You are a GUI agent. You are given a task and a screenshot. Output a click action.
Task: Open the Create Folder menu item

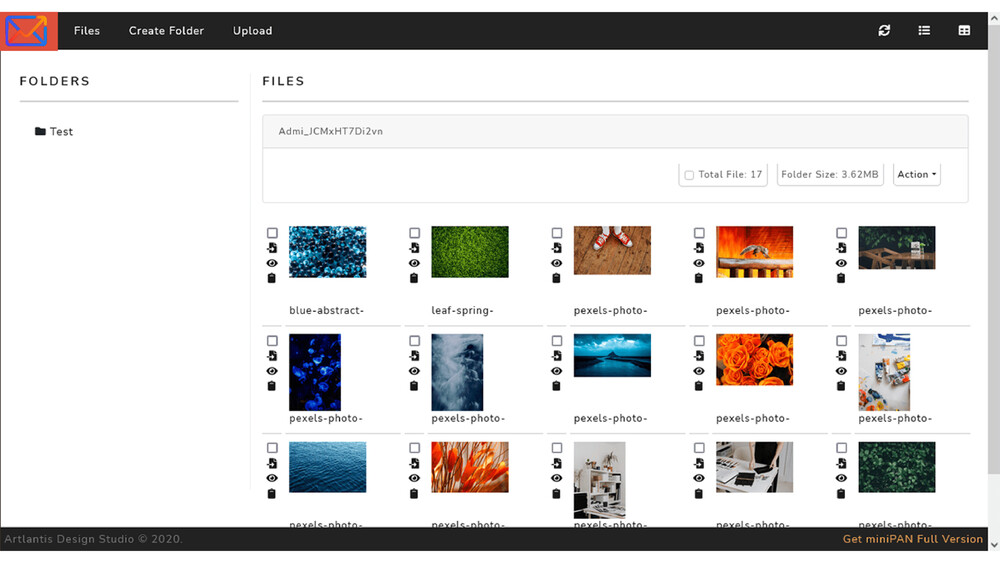[166, 31]
